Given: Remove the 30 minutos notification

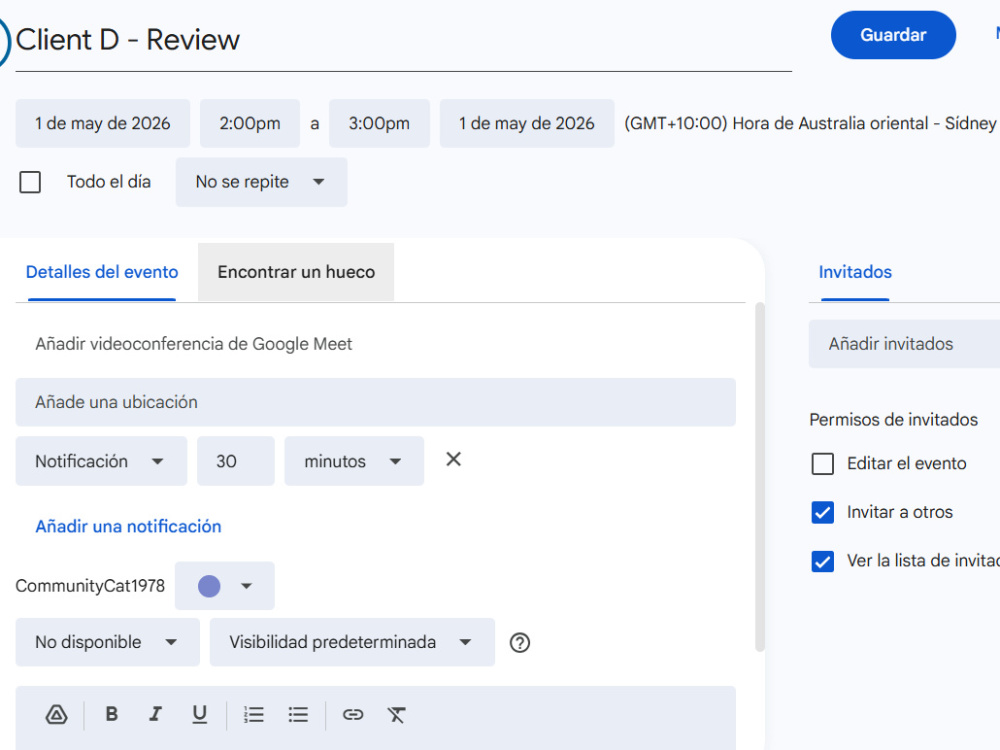Looking at the screenshot, I should 453,459.
